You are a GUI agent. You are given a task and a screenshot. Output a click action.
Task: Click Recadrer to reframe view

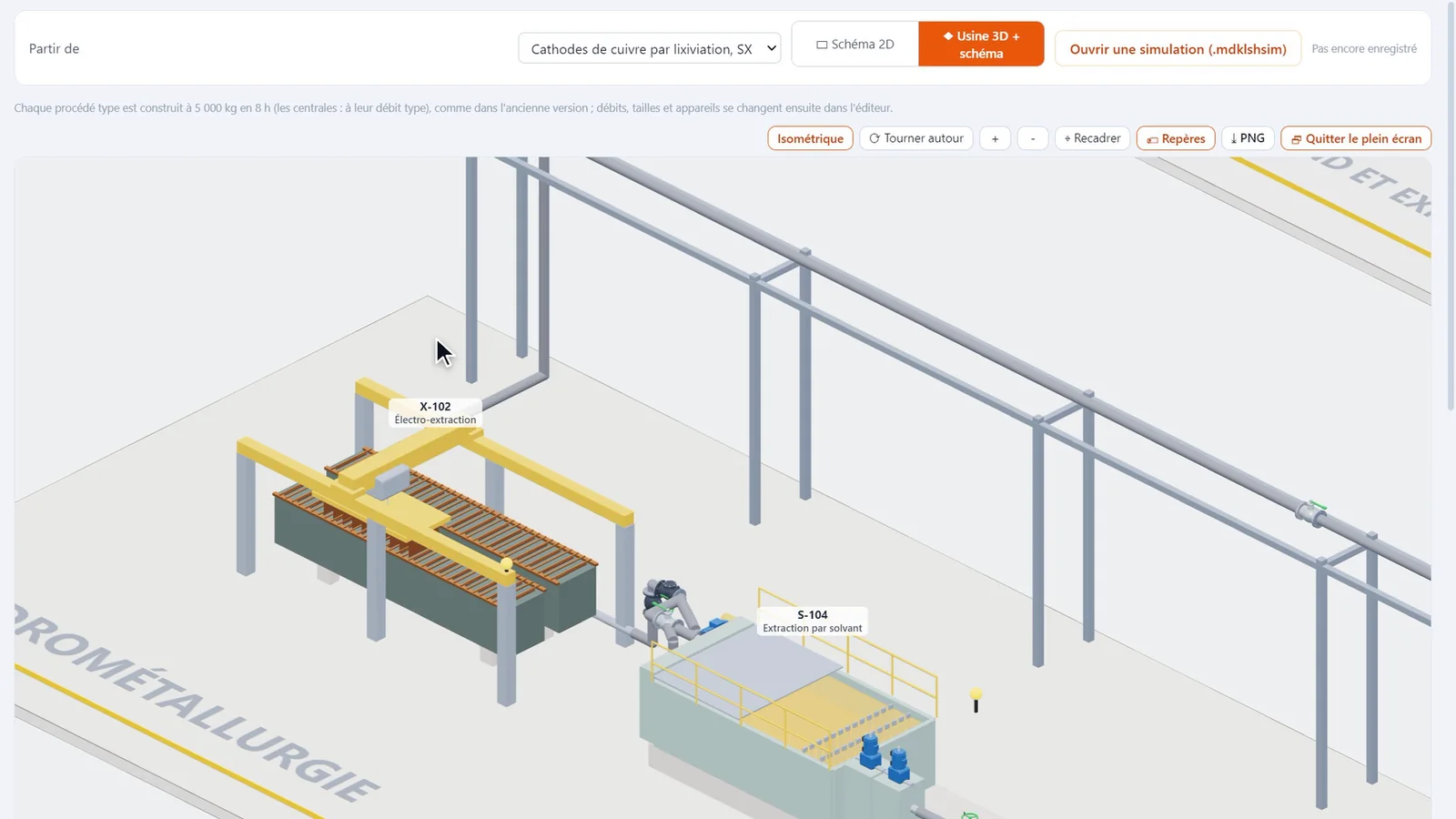tap(1092, 138)
